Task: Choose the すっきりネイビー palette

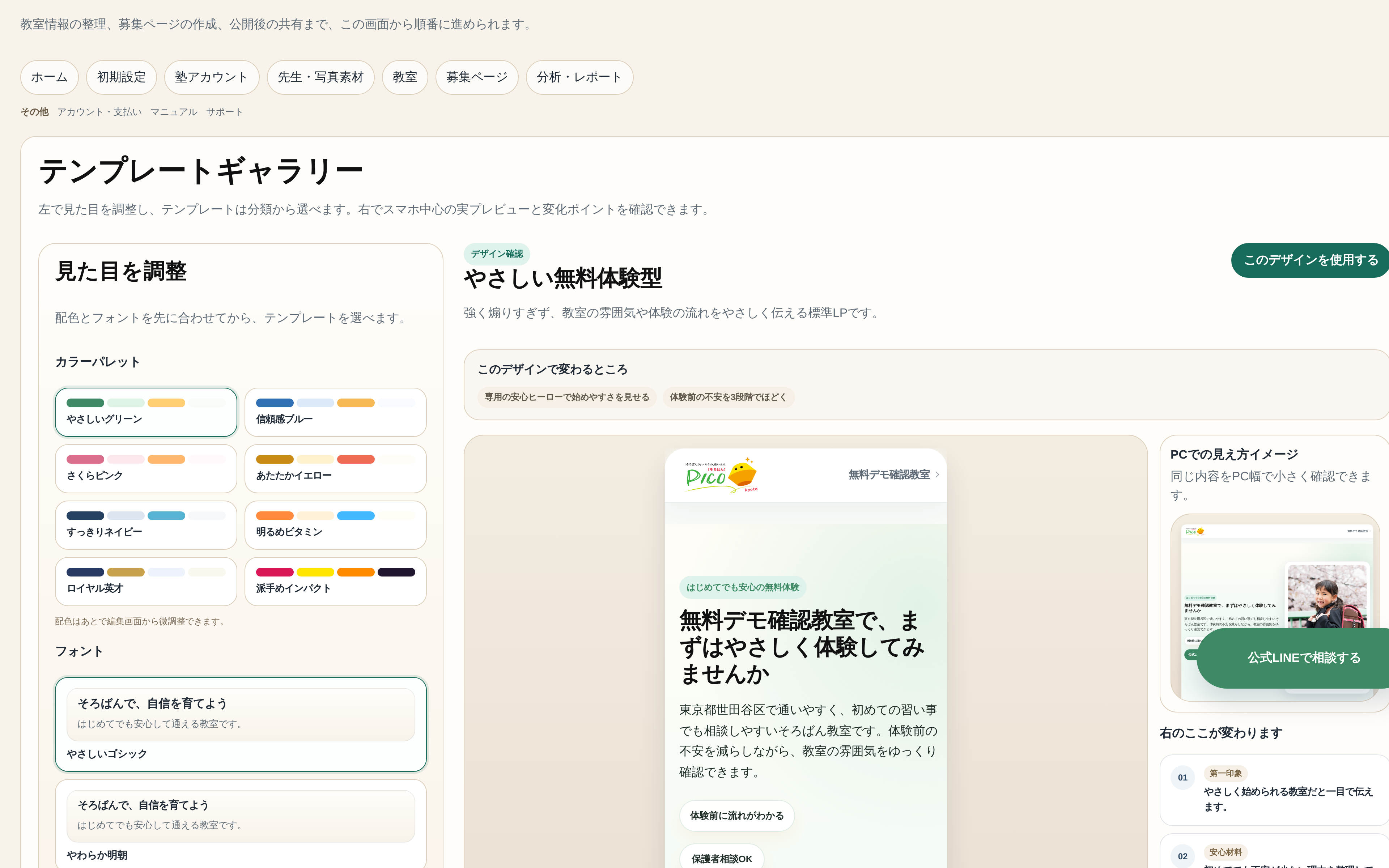Action: [x=146, y=525]
